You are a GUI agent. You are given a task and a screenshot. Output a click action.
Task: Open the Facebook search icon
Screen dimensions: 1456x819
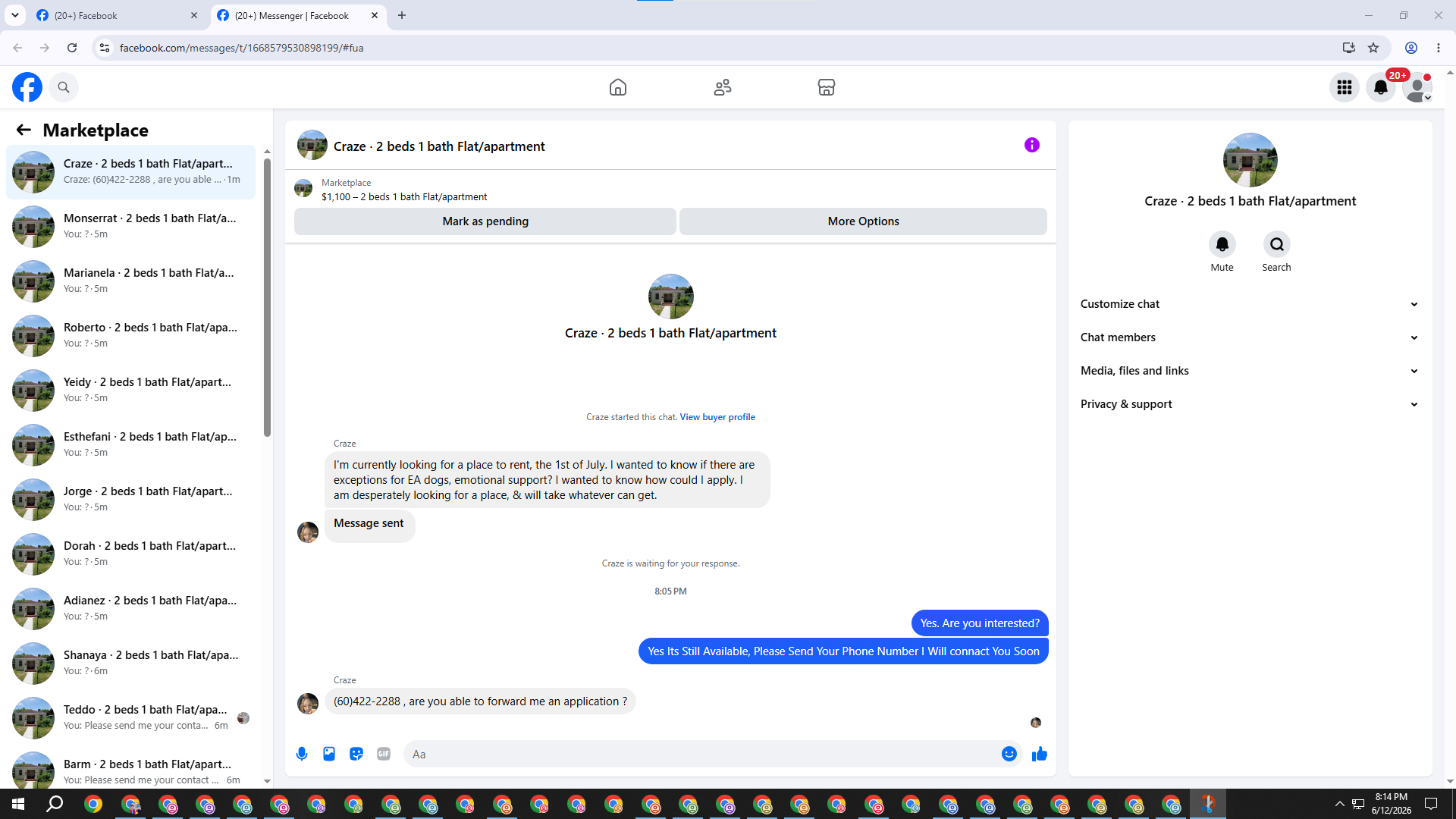click(x=64, y=87)
